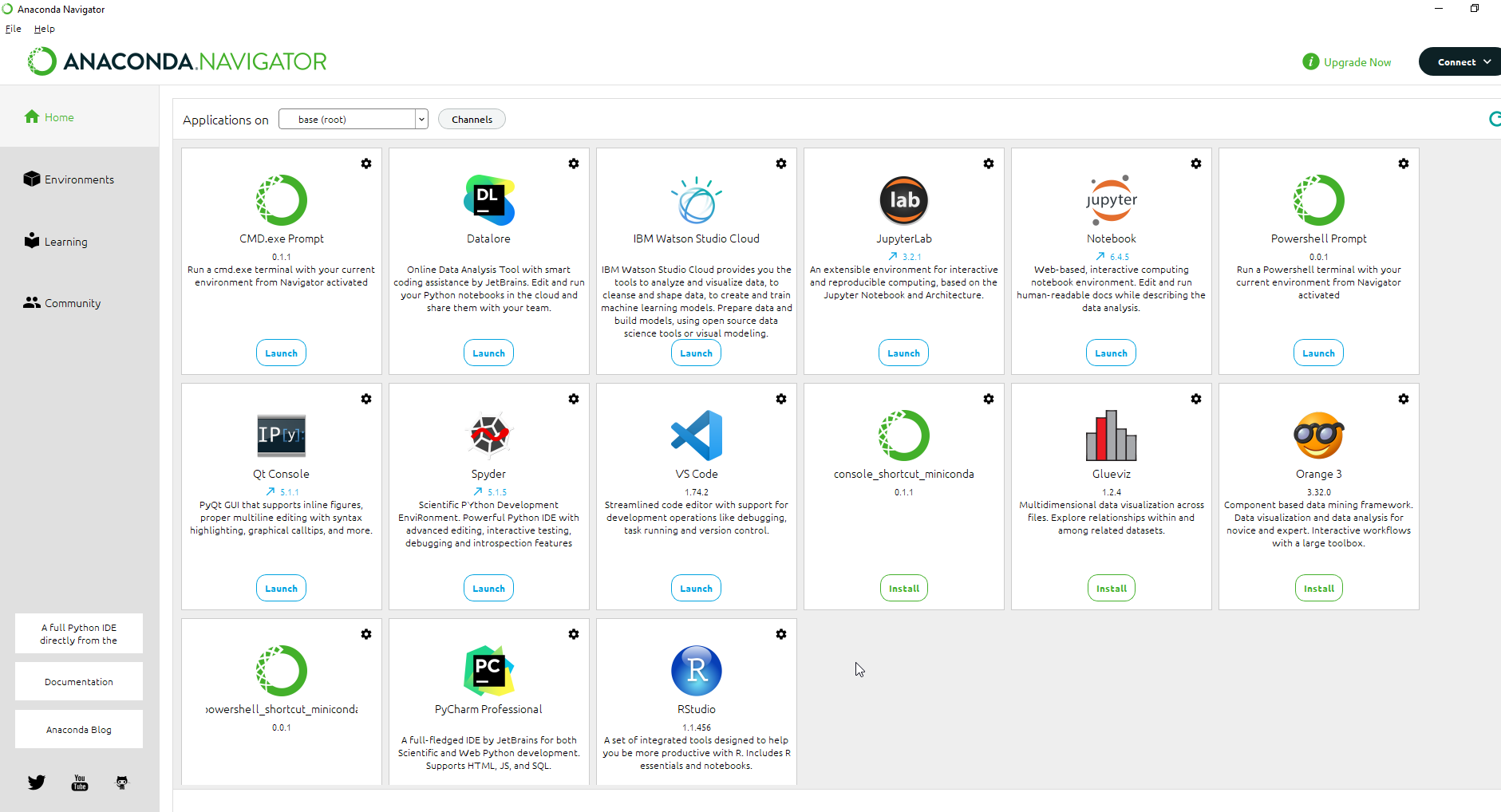Click the PyCharm PC logo
1501x812 pixels.
(x=489, y=671)
